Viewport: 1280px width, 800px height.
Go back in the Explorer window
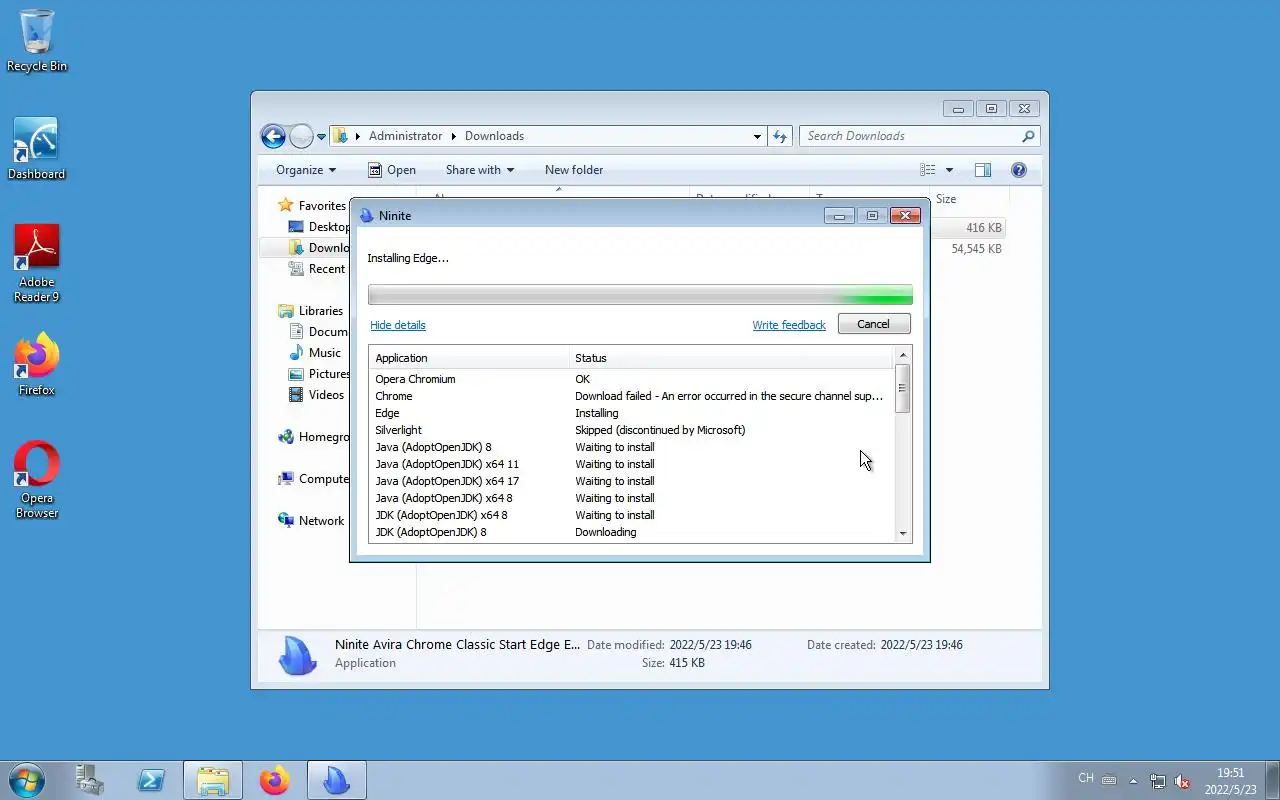pos(273,136)
